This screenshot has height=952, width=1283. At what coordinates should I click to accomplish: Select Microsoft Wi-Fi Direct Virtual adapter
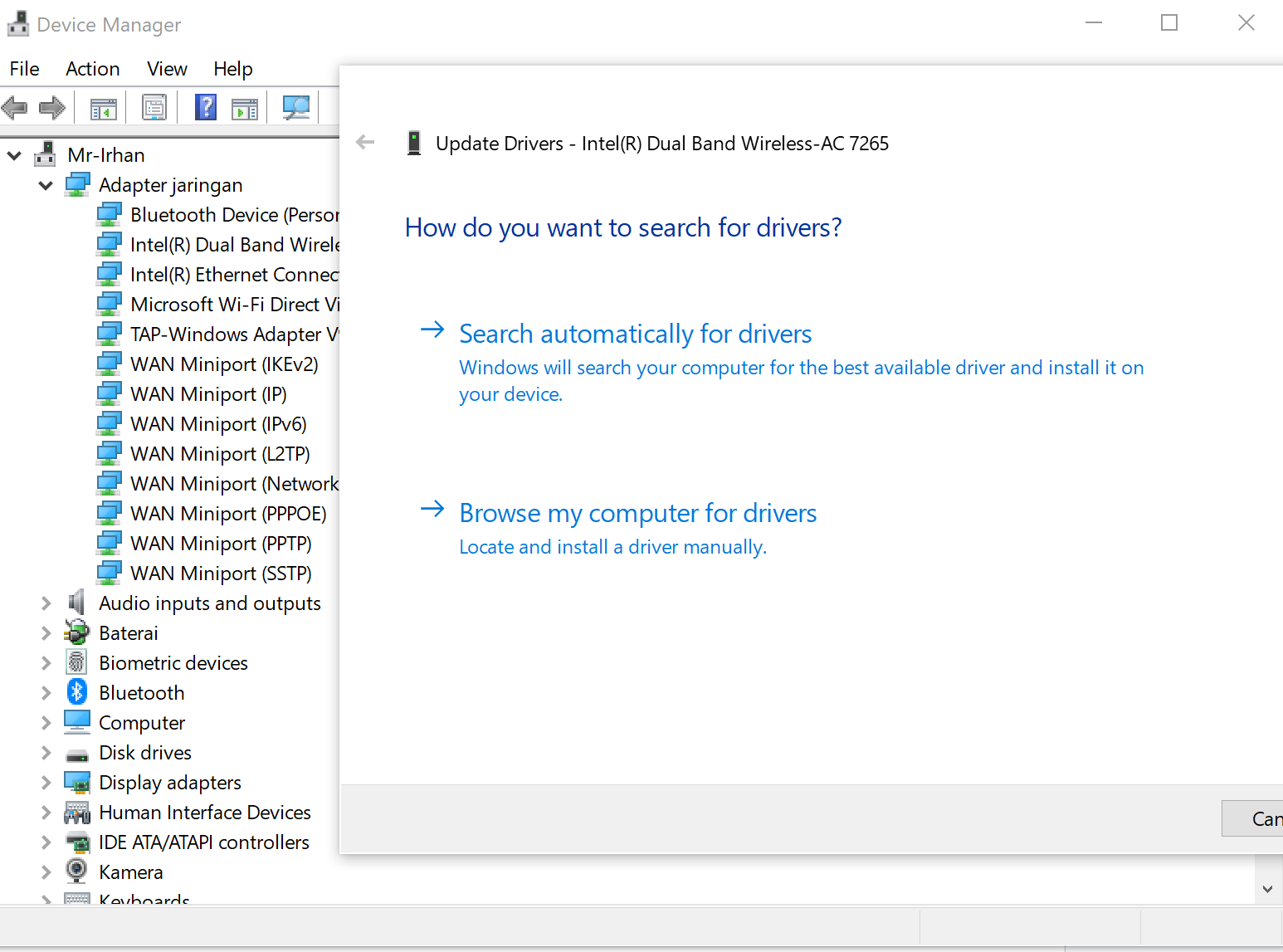[235, 305]
